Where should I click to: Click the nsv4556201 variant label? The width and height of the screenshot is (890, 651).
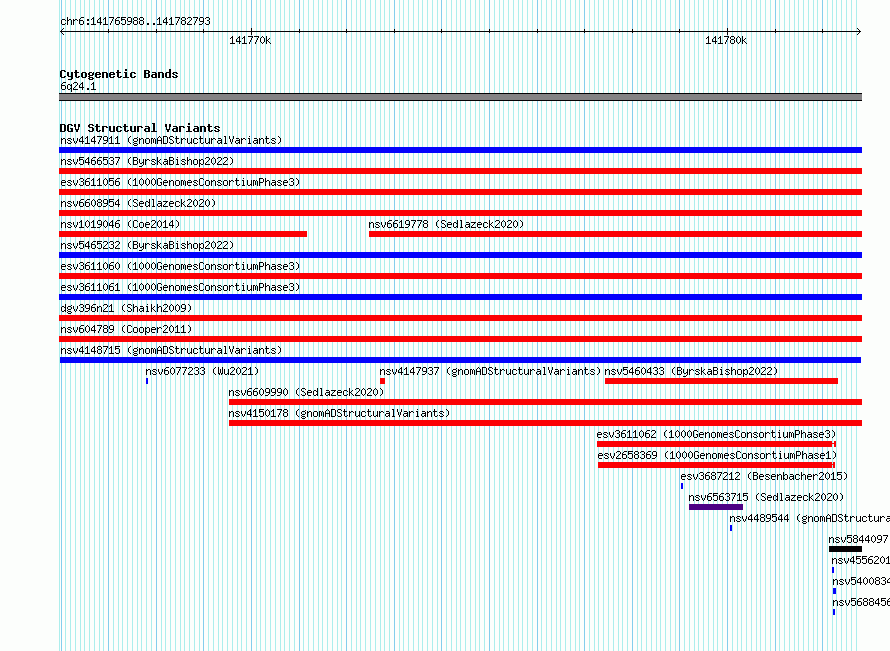tap(860, 560)
